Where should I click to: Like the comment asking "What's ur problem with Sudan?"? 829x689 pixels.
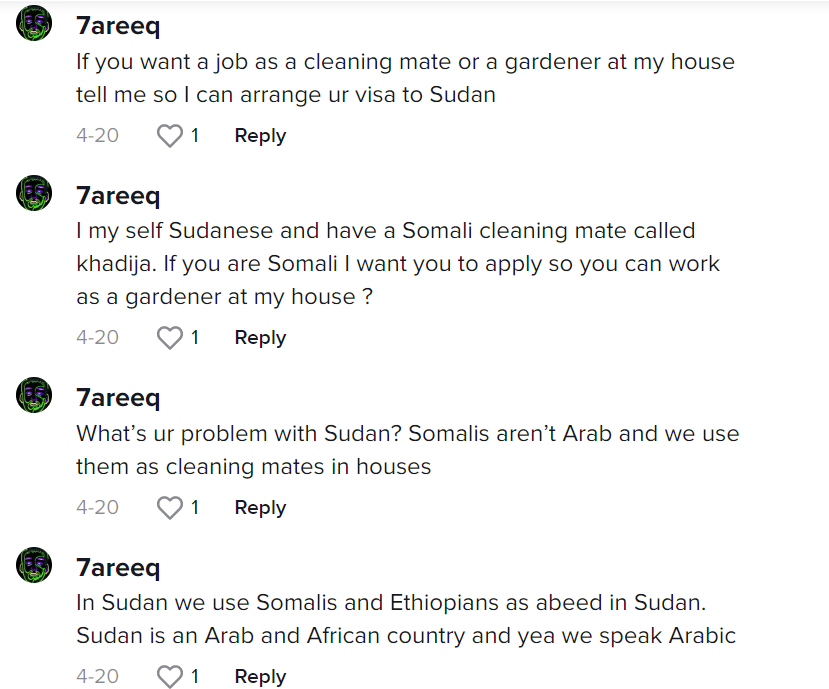[170, 508]
